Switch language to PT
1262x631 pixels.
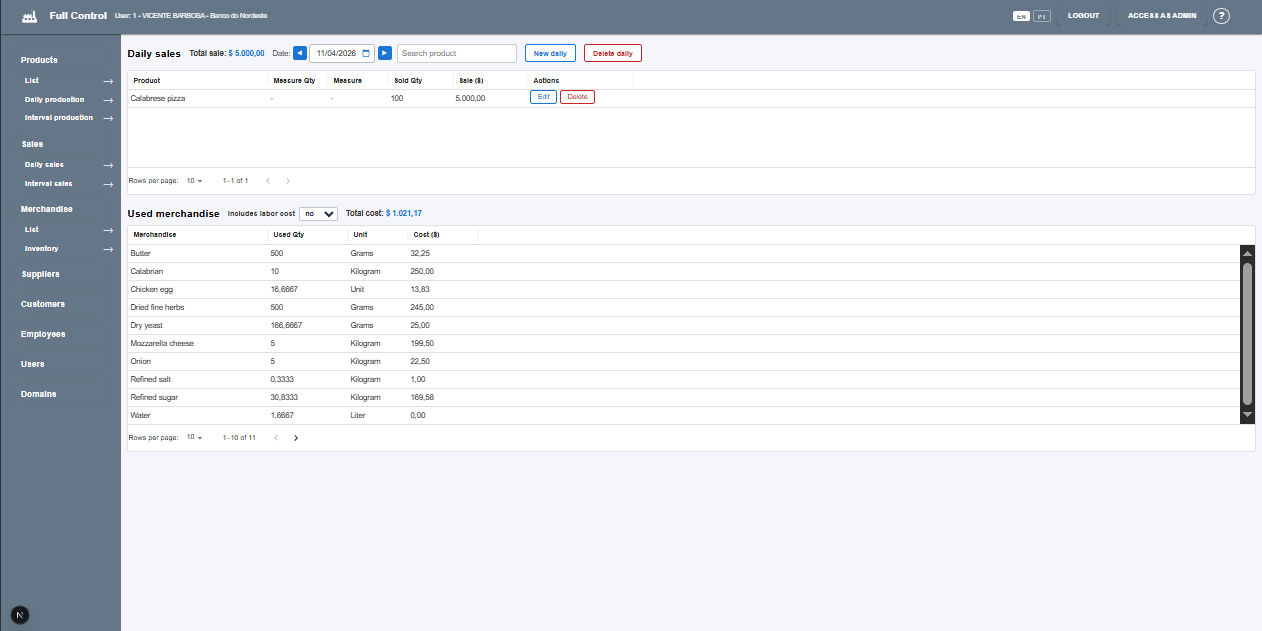point(1041,17)
